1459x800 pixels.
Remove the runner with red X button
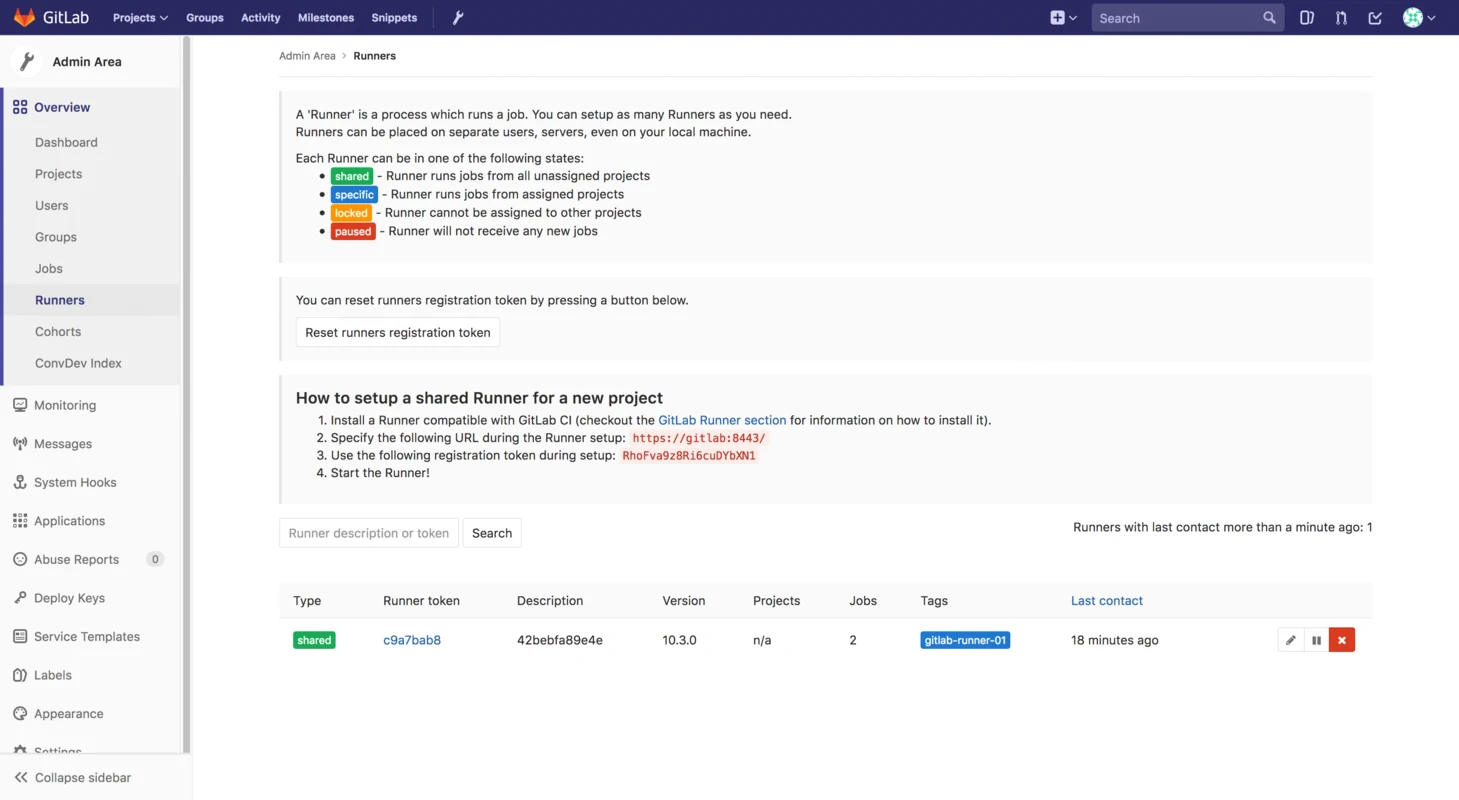[1342, 640]
